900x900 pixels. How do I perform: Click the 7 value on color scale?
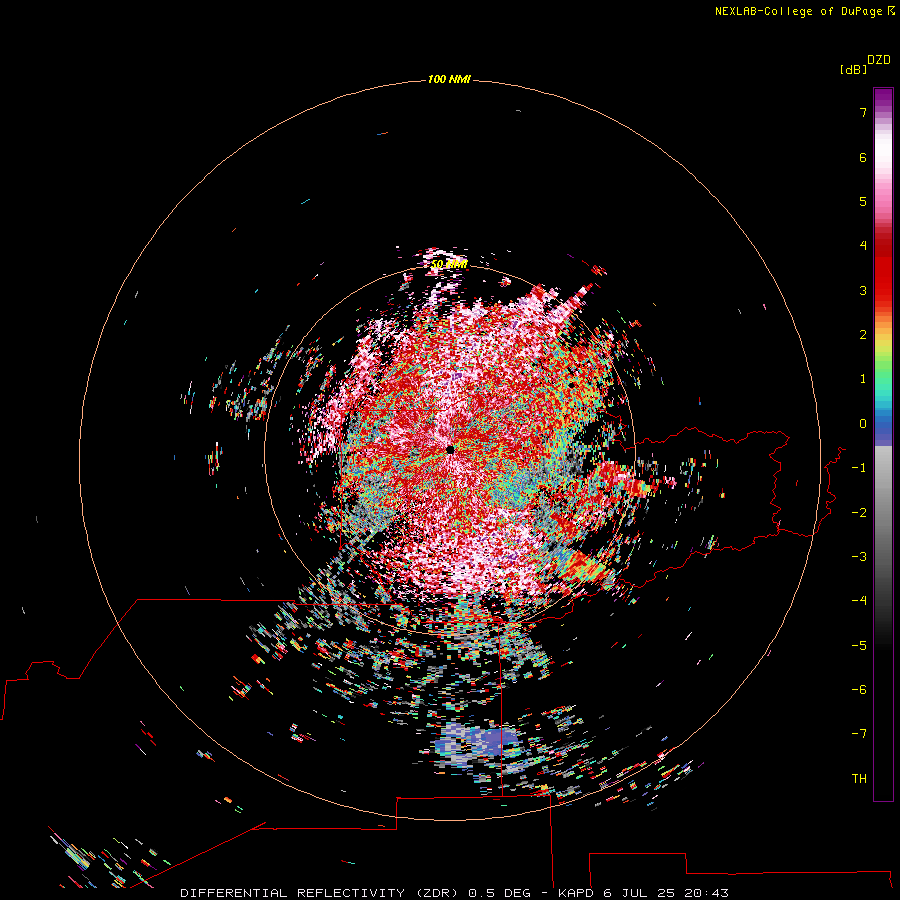click(863, 112)
